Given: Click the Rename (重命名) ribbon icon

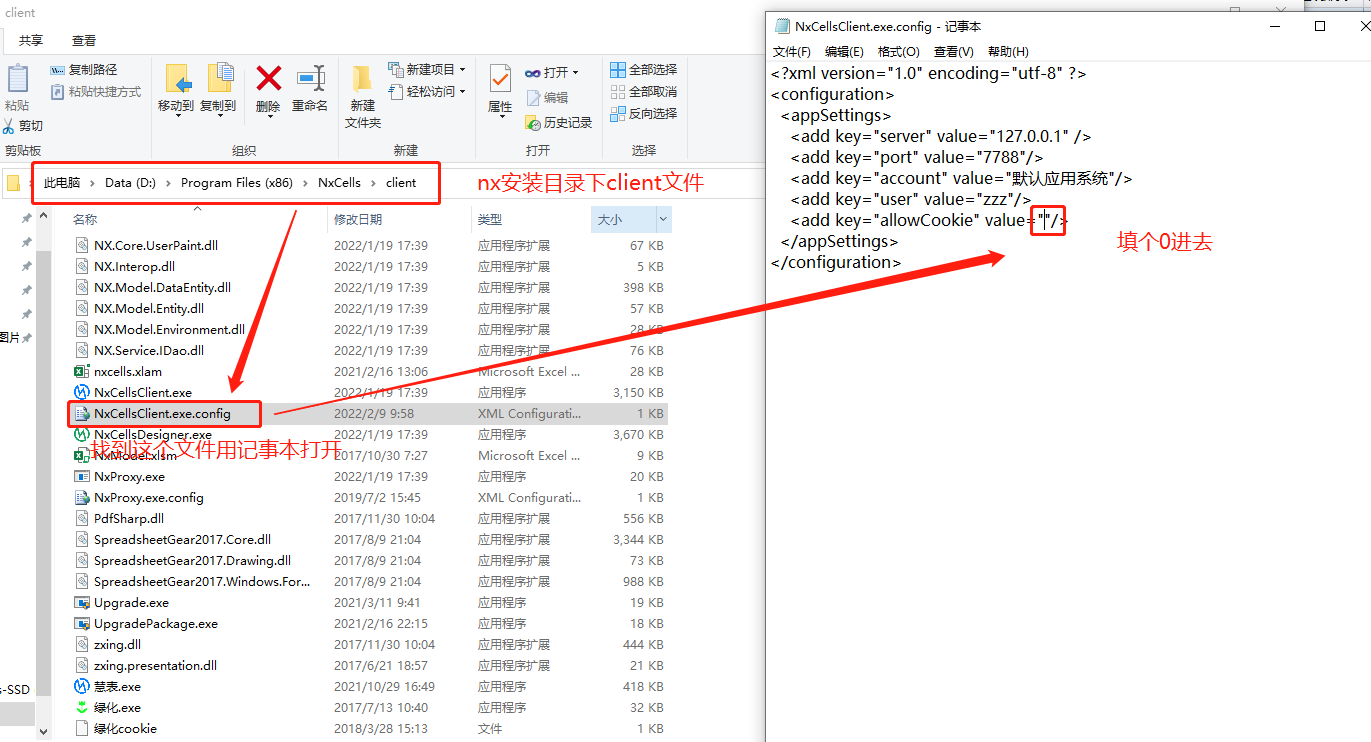Looking at the screenshot, I should (310, 80).
